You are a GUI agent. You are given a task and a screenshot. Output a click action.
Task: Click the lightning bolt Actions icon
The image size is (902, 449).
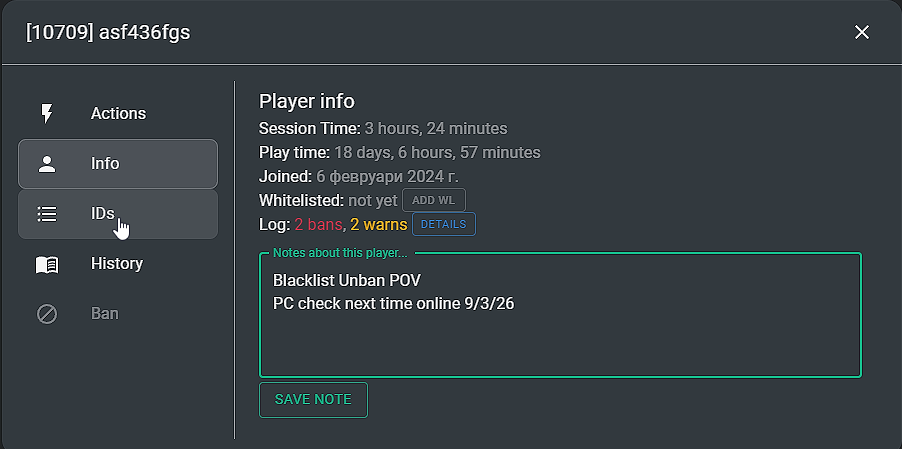click(x=47, y=113)
